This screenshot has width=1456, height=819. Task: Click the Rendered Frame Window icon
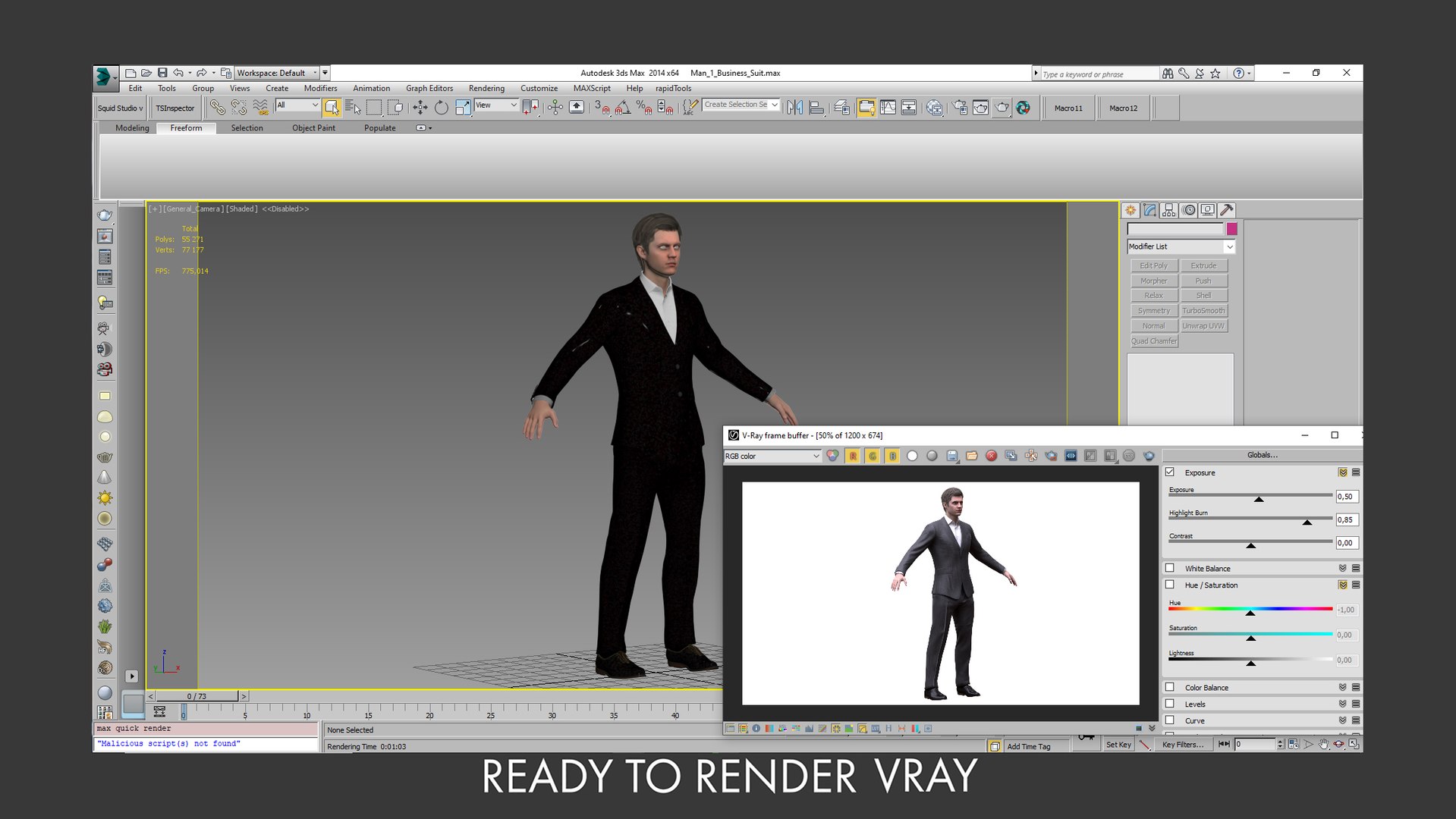pyautogui.click(x=981, y=108)
